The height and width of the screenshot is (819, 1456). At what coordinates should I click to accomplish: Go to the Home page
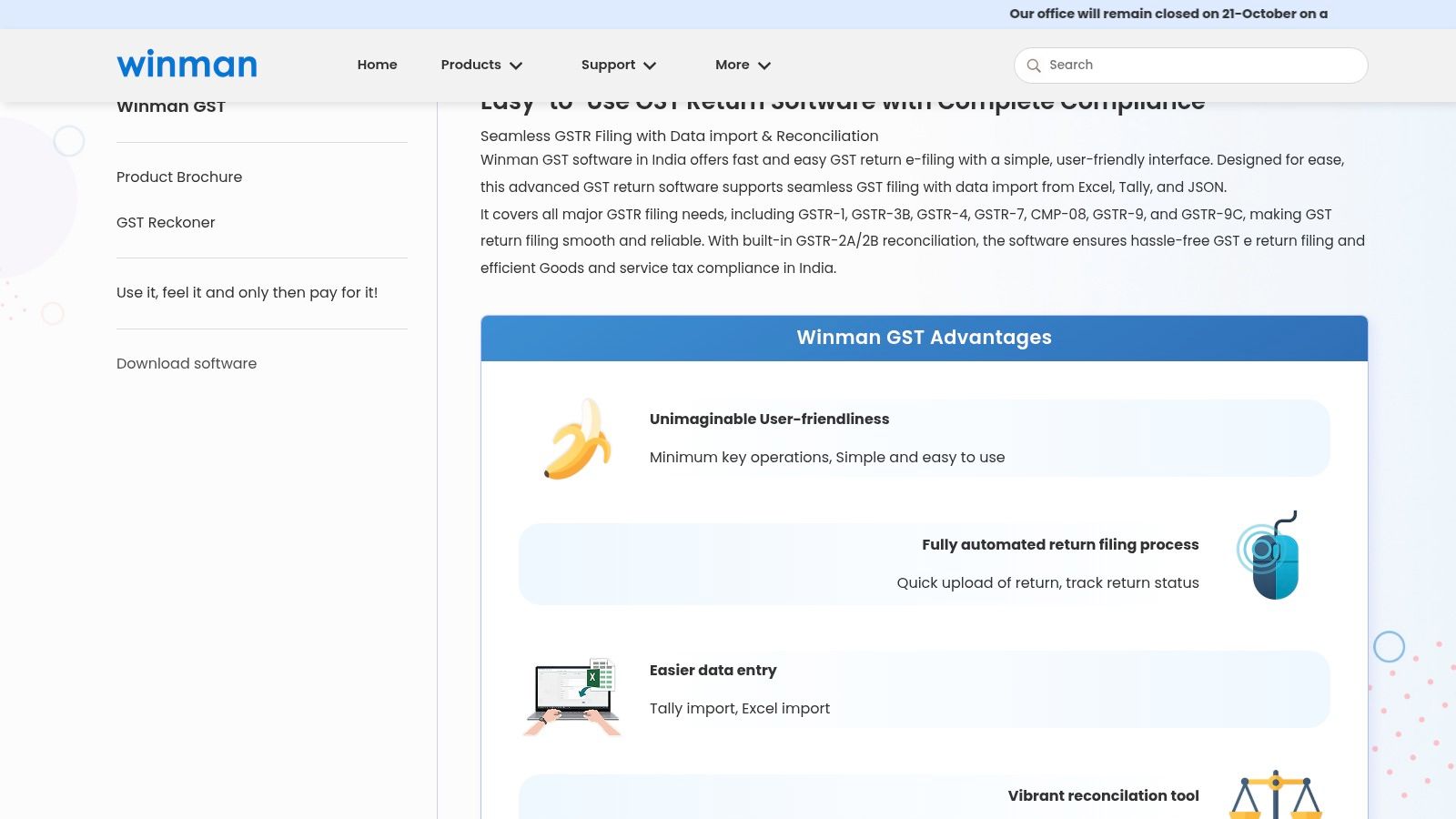click(377, 65)
